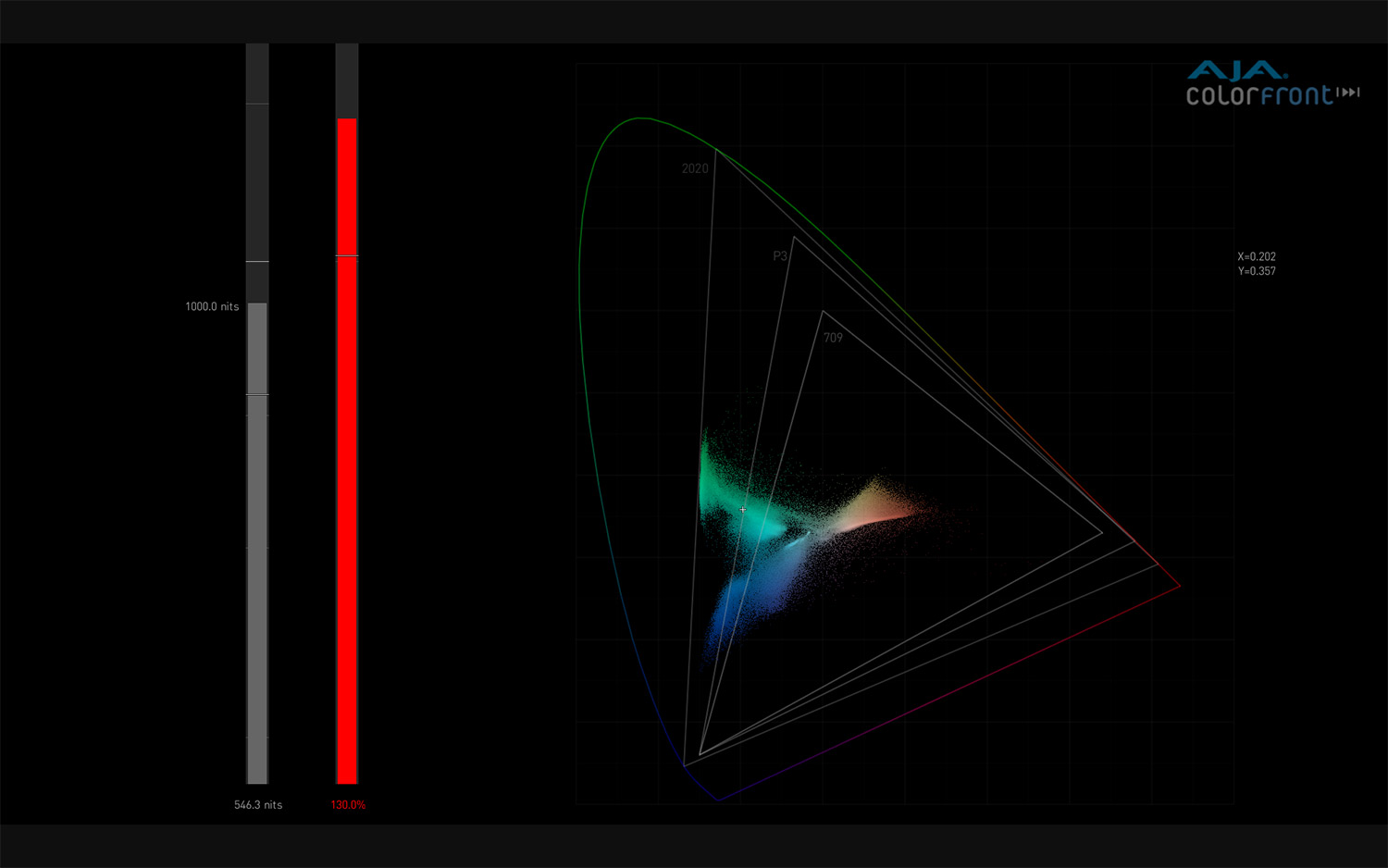
Task: Click the Y=0.357 coordinate readout
Action: [1257, 271]
